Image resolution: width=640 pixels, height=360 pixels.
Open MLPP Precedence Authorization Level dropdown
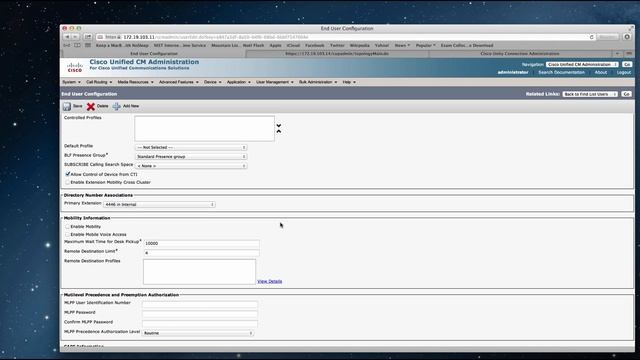(x=198, y=333)
